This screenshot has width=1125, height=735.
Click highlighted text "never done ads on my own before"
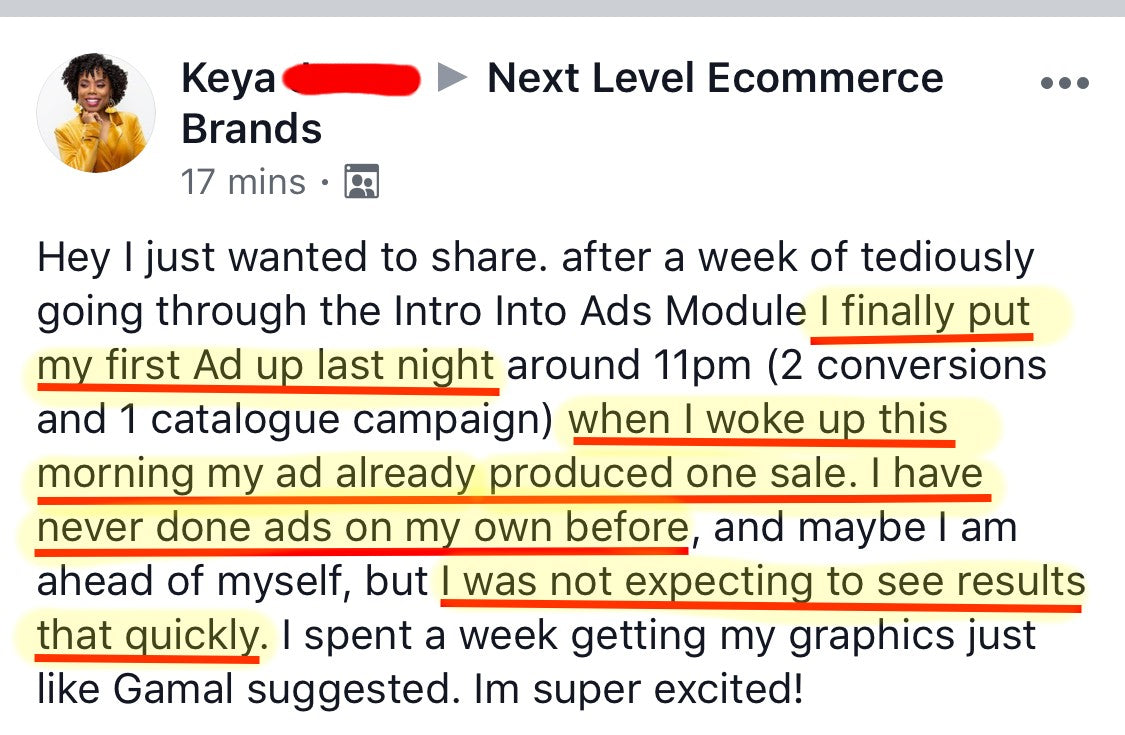[361, 527]
